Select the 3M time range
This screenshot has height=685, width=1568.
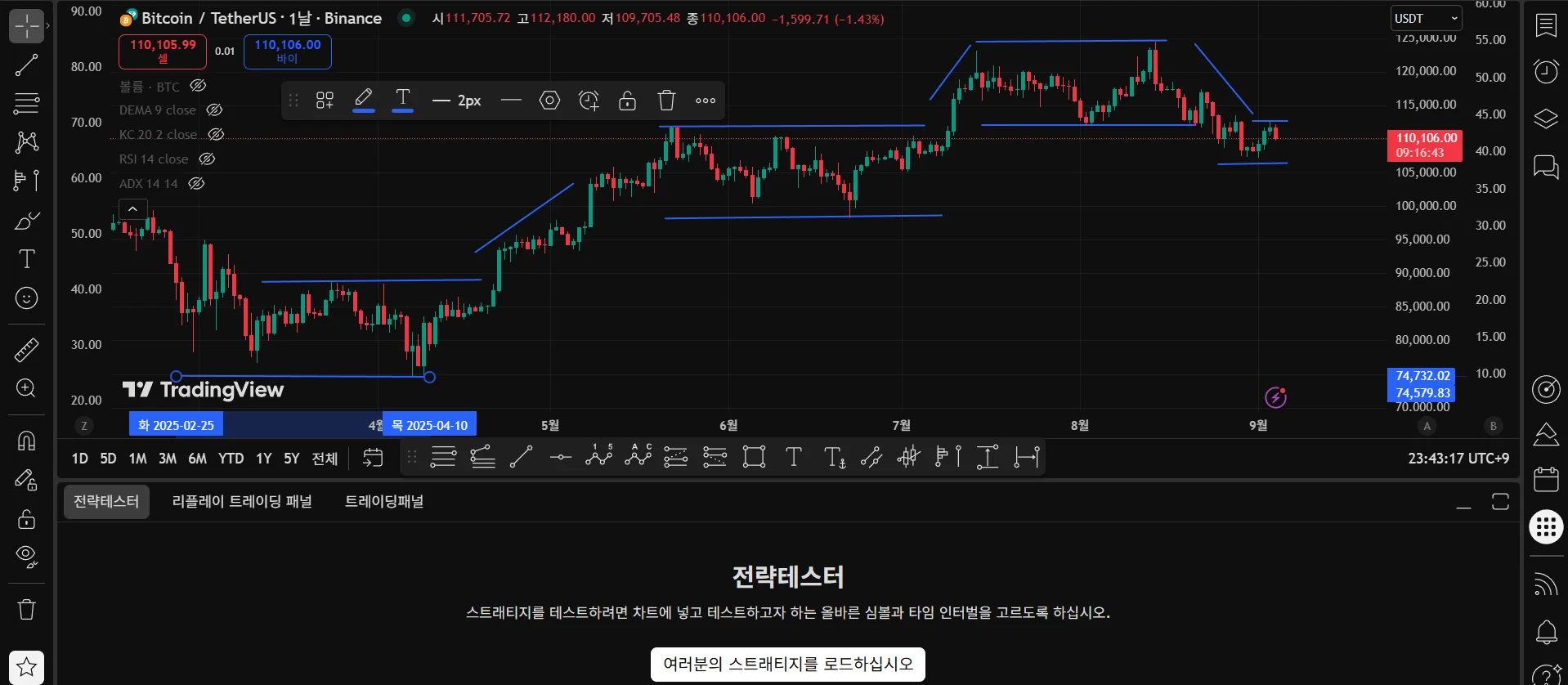(x=168, y=459)
